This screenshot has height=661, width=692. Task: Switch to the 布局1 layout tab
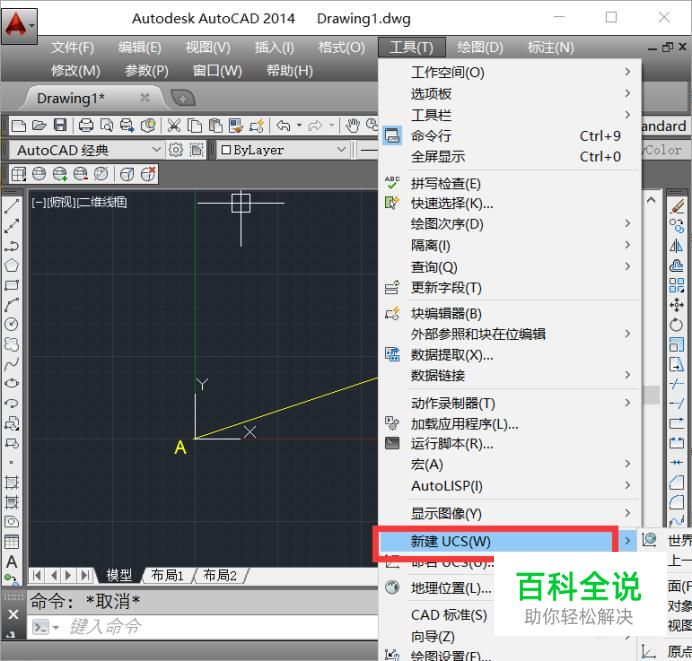point(167,575)
